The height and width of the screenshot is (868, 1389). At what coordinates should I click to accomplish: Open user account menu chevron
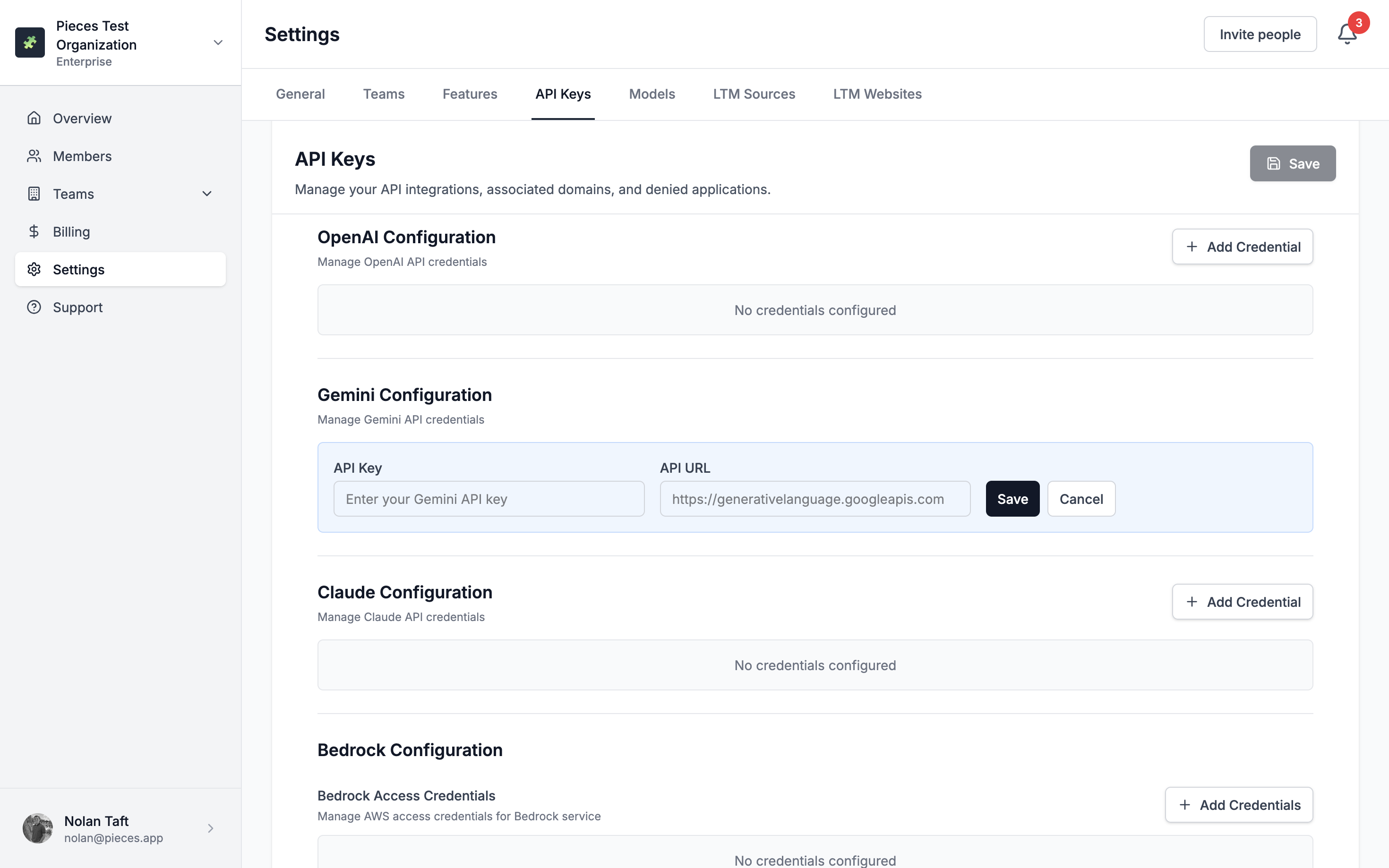[210, 828]
